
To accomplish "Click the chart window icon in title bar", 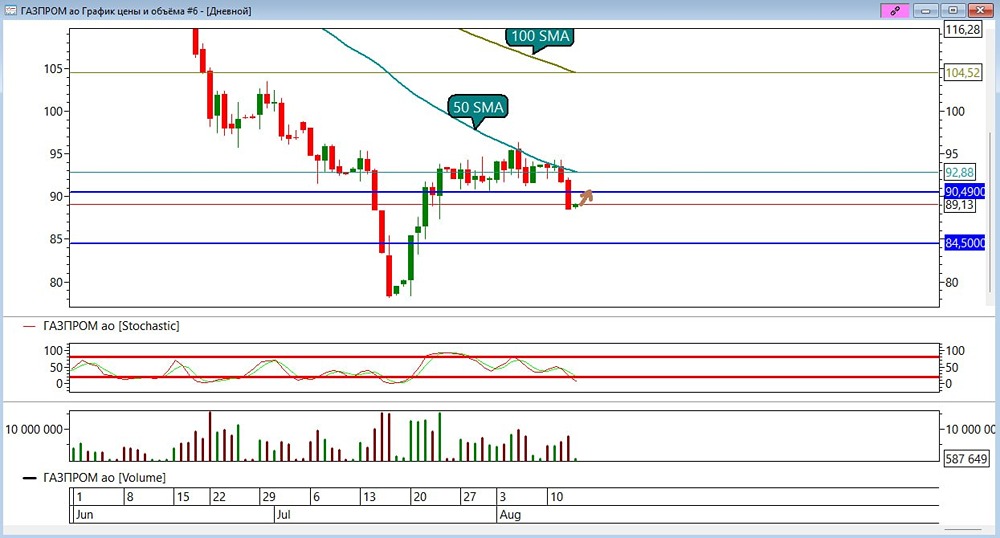I will (x=10, y=10).
